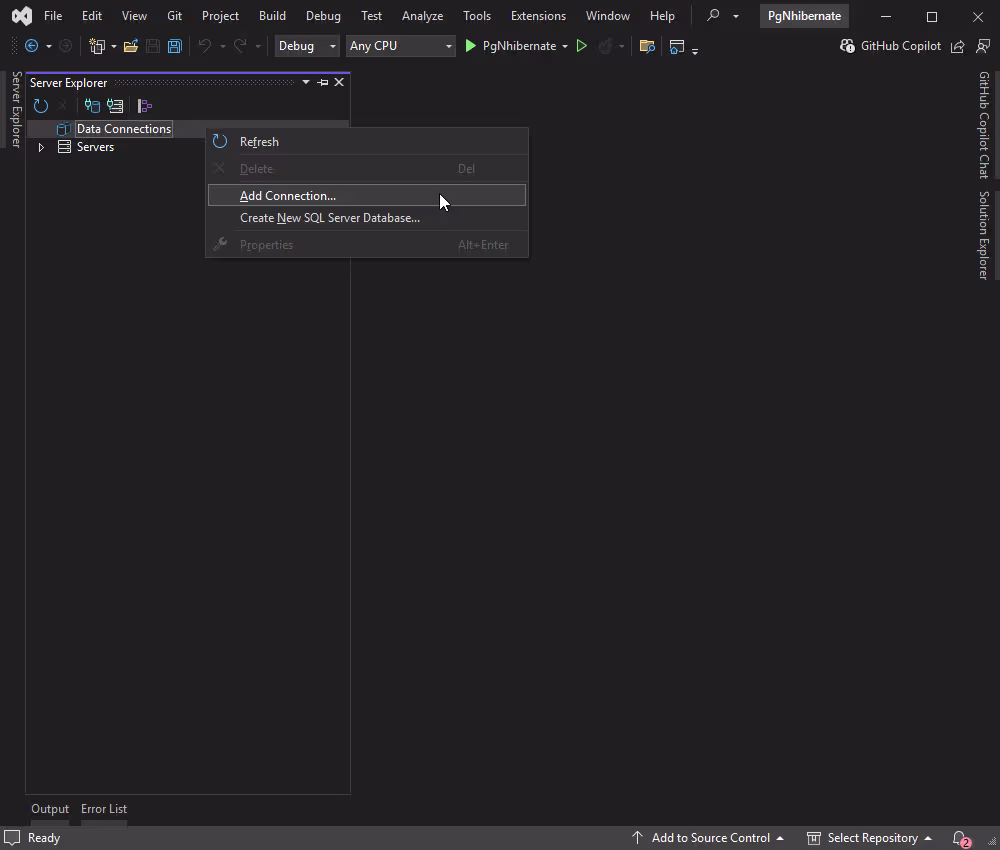This screenshot has width=1000, height=850.
Task: Open the Debug configuration dropdown
Action: pyautogui.click(x=307, y=46)
